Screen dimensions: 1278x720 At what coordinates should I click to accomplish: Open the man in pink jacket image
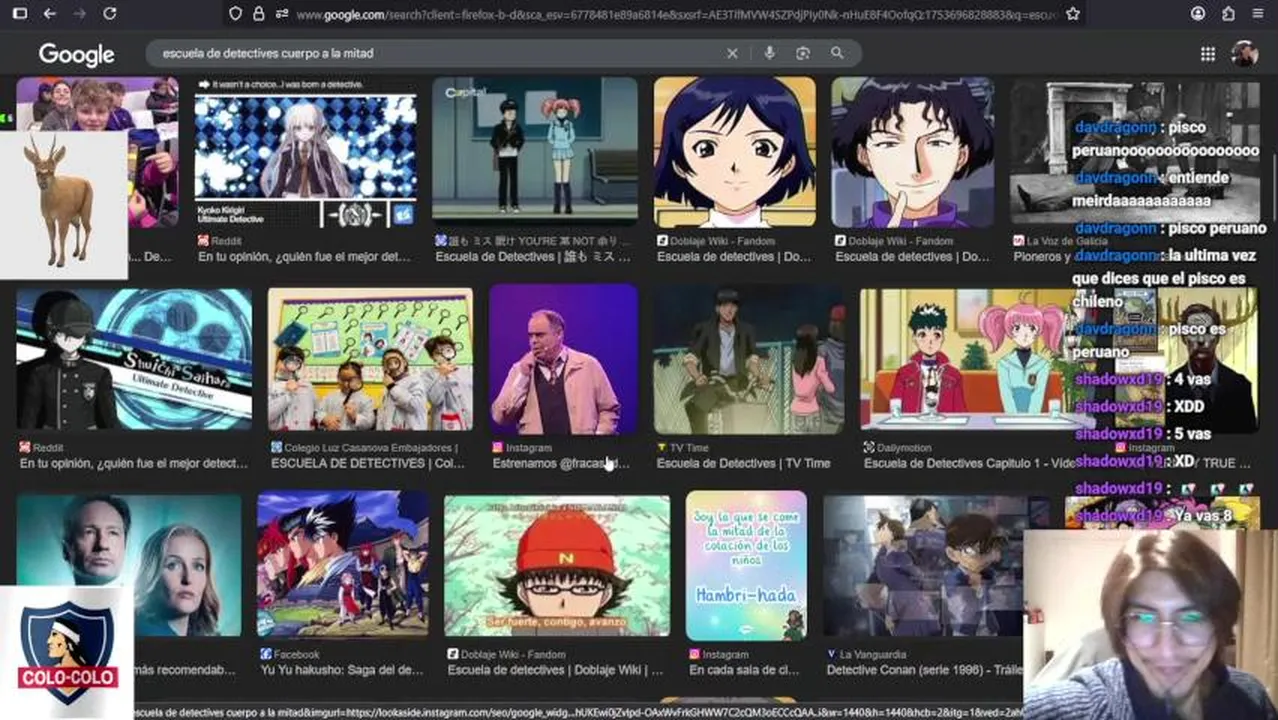pyautogui.click(x=564, y=359)
